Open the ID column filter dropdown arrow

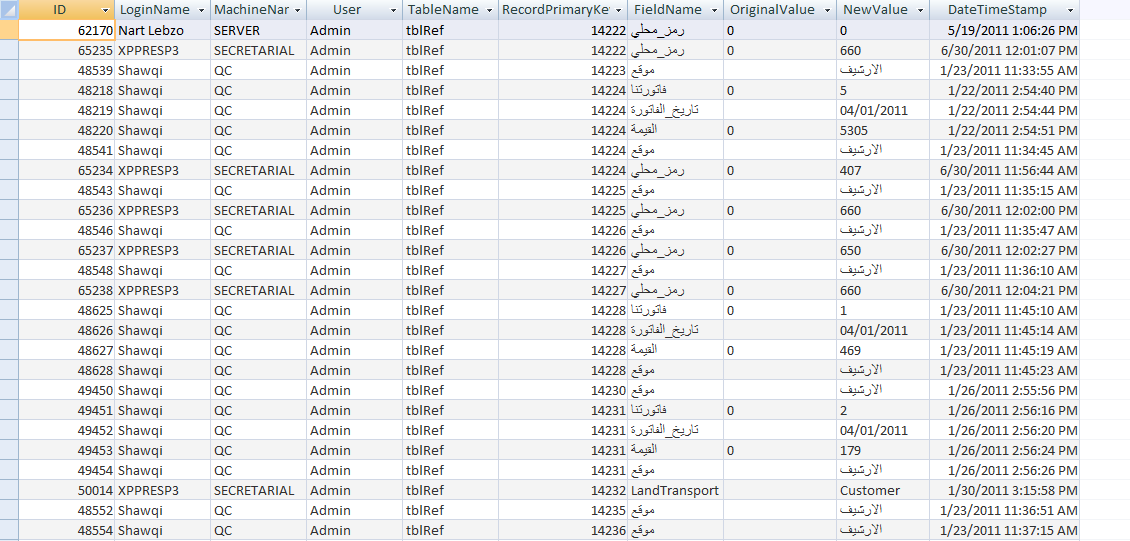click(x=106, y=10)
